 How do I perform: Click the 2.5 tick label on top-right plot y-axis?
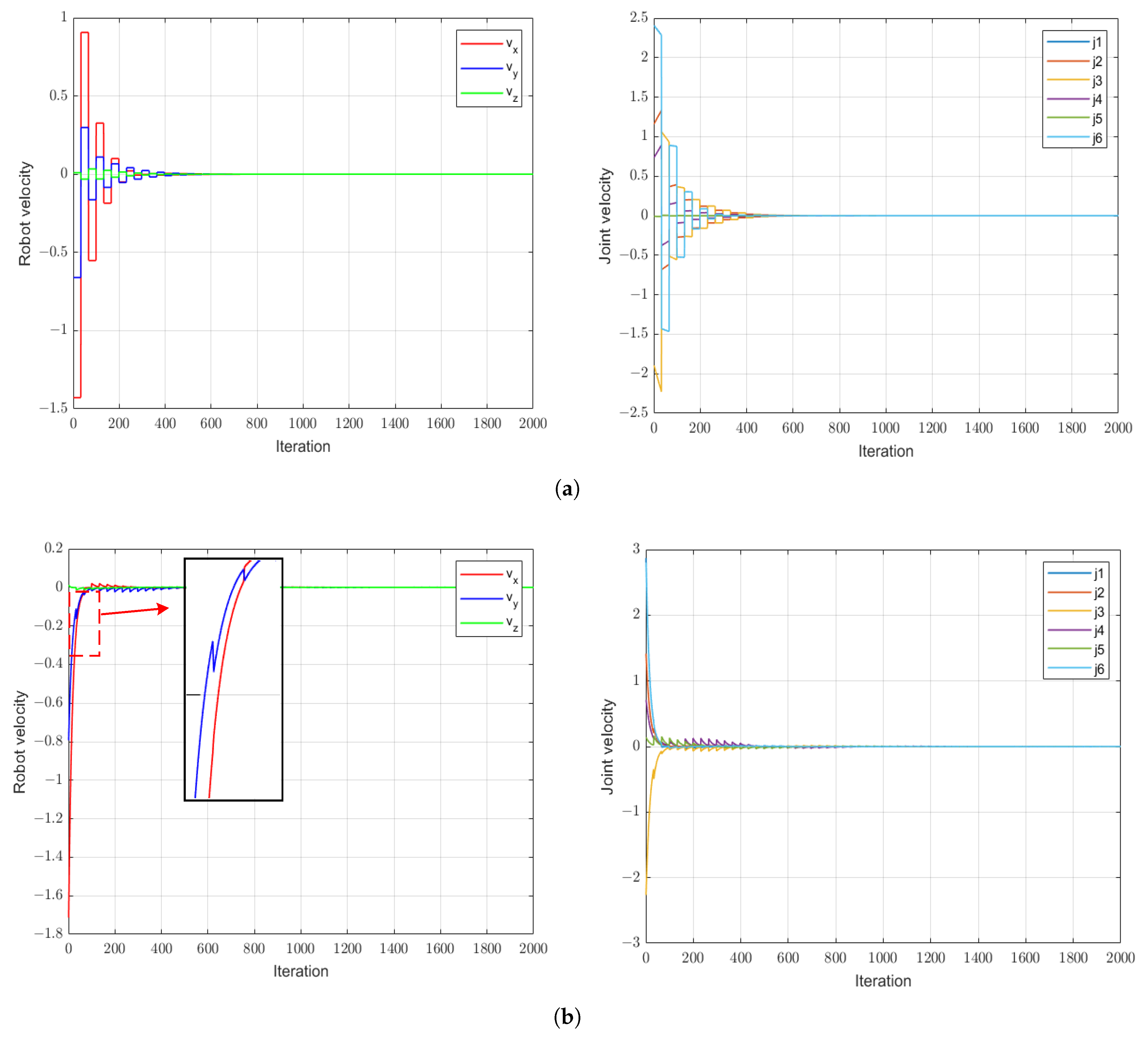click(638, 18)
